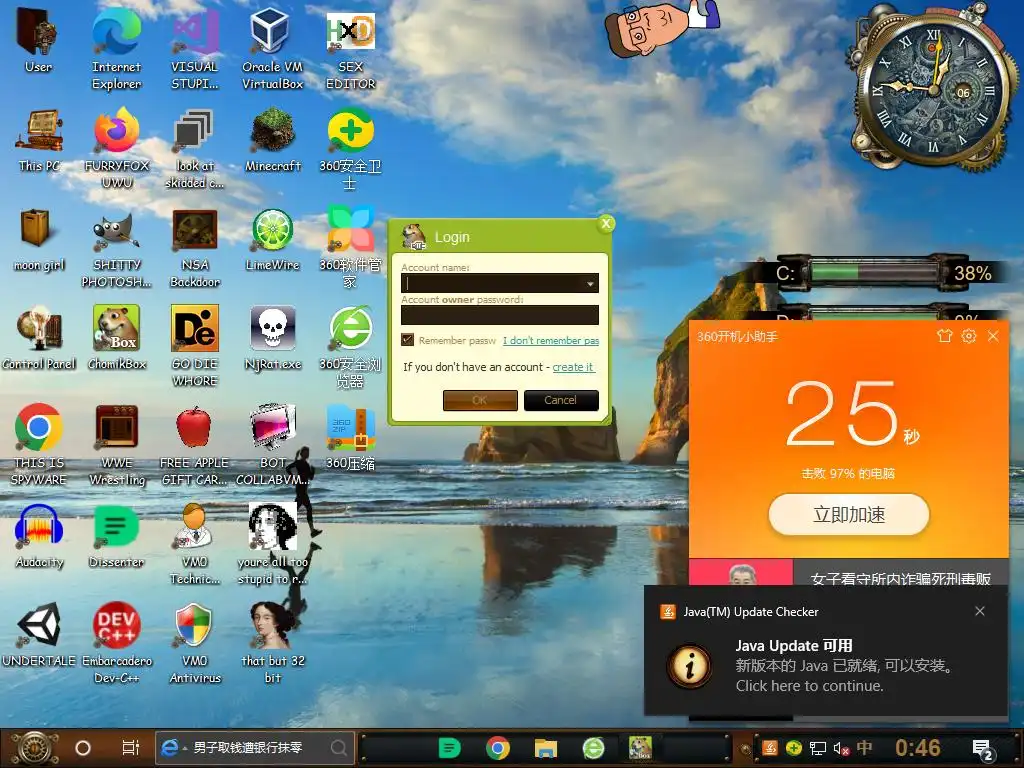Open FREE APPLE GIFT CAR... icon
Image resolution: width=1024 pixels, height=768 pixels.
pos(195,445)
